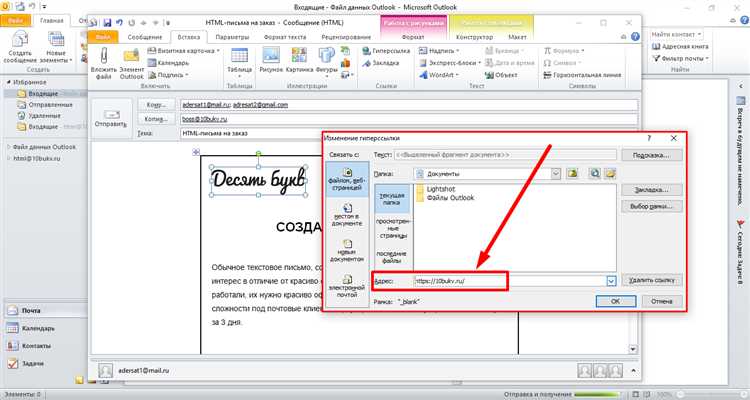The width and height of the screenshot is (750, 400).
Task: Click the Гиперссылка ribbon button
Action: point(386,51)
